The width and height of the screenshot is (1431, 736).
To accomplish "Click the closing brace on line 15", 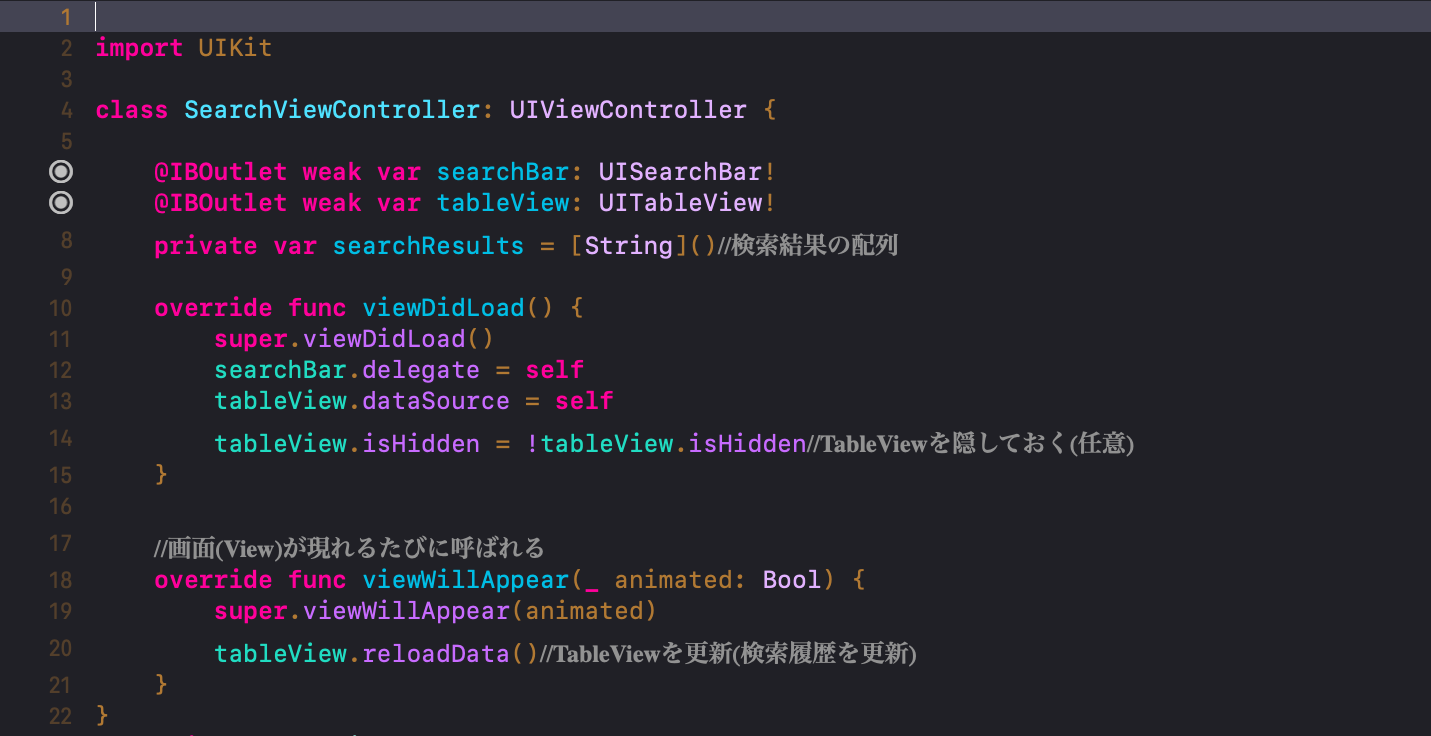I will tap(161, 473).
